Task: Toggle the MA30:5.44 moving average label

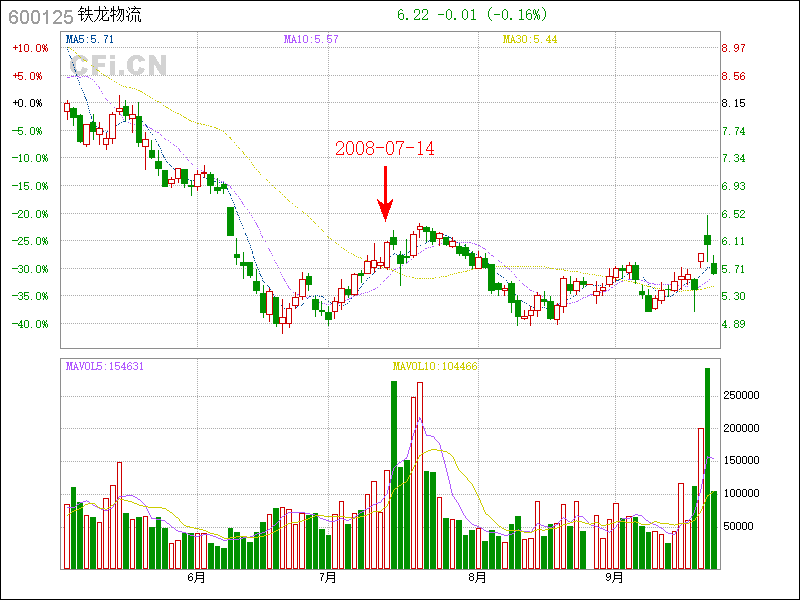Action: click(530, 39)
